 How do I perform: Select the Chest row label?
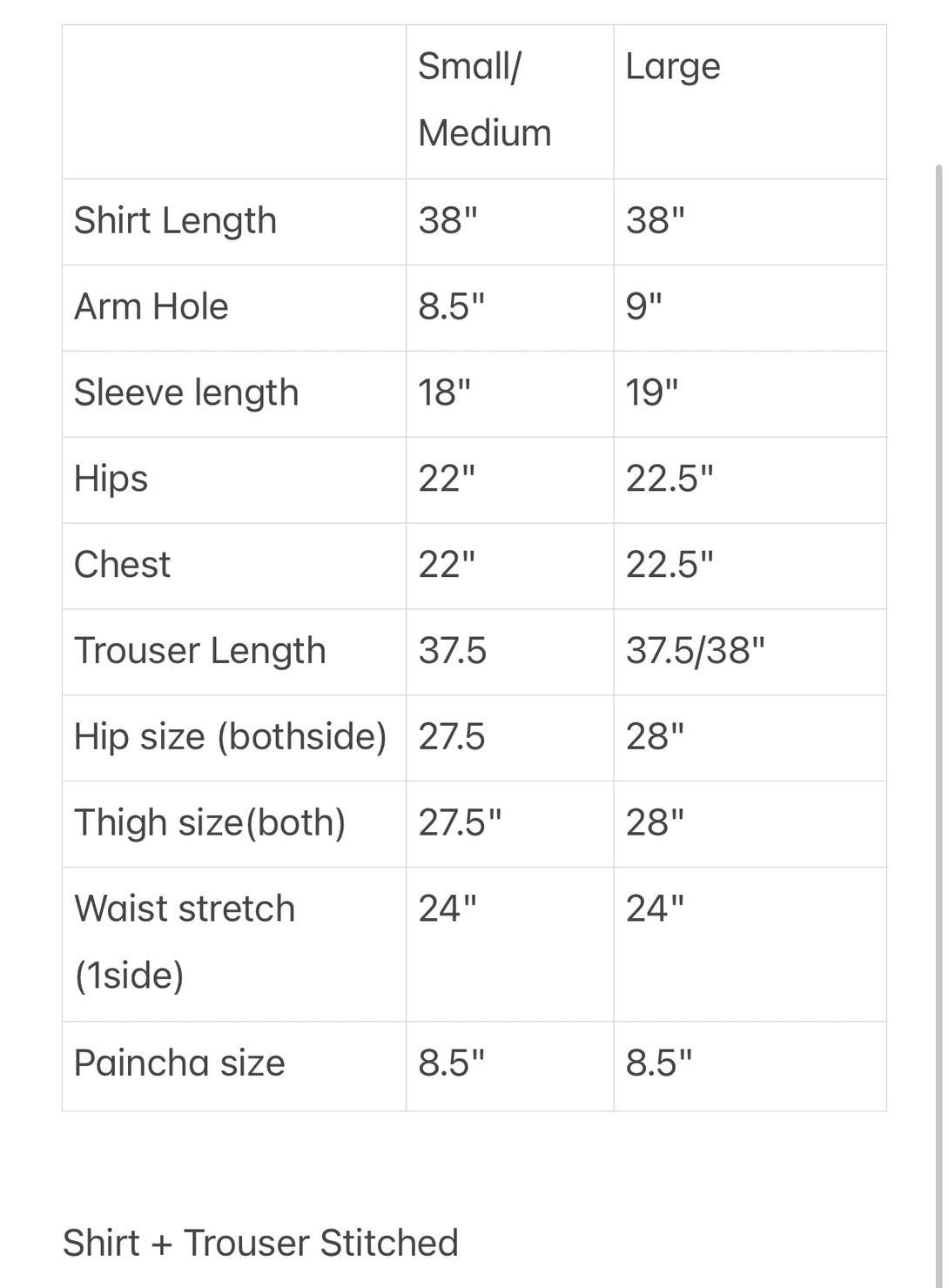tap(122, 565)
